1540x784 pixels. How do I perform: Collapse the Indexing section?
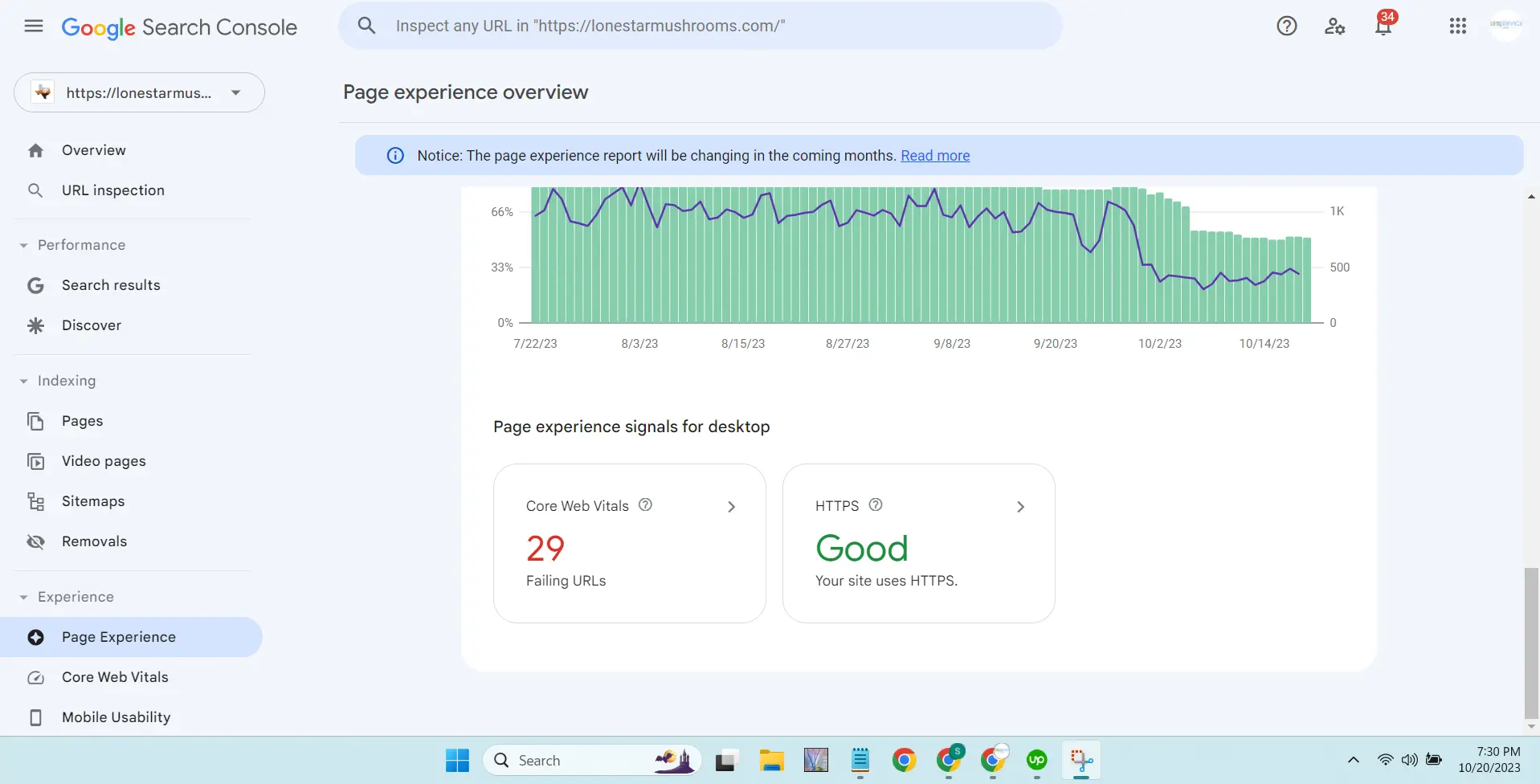point(24,382)
